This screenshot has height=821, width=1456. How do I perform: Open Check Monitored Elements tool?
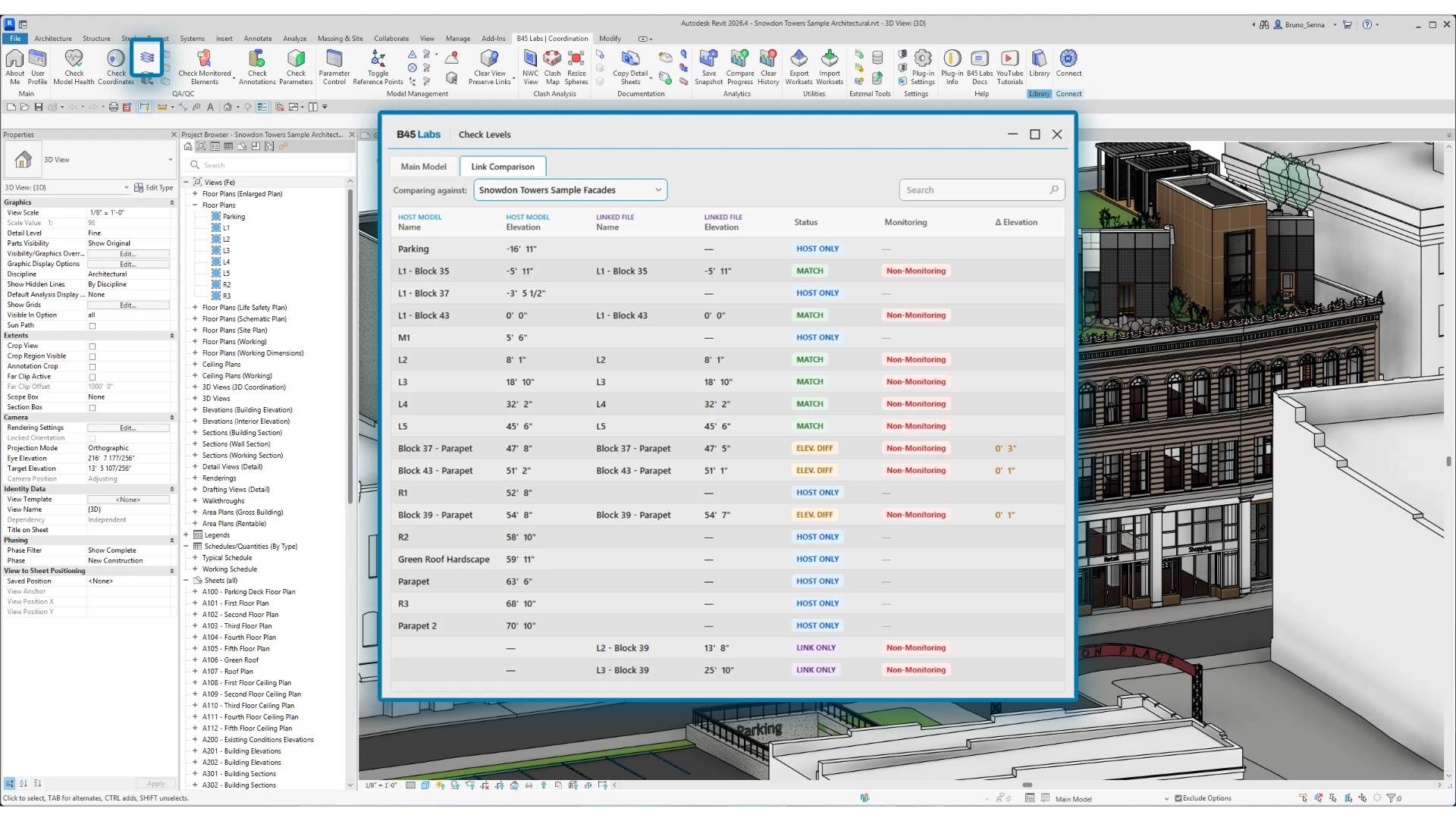[205, 67]
